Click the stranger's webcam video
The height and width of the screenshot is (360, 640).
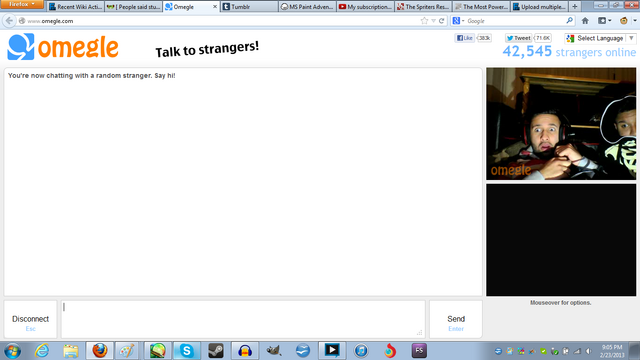(561, 124)
